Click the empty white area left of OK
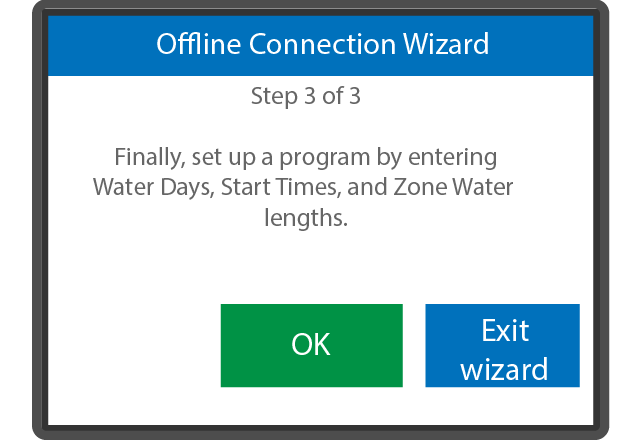640x440 pixels. [x=135, y=345]
